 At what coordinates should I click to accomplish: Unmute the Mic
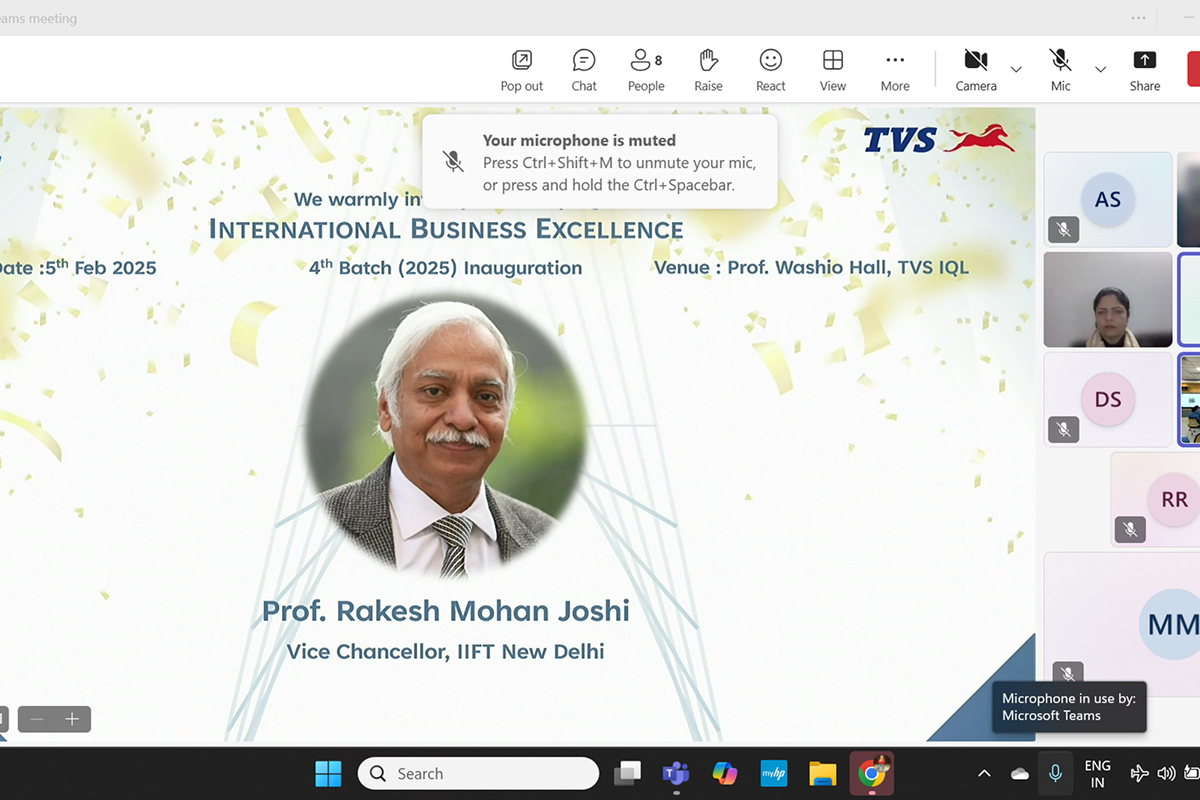click(x=1061, y=70)
